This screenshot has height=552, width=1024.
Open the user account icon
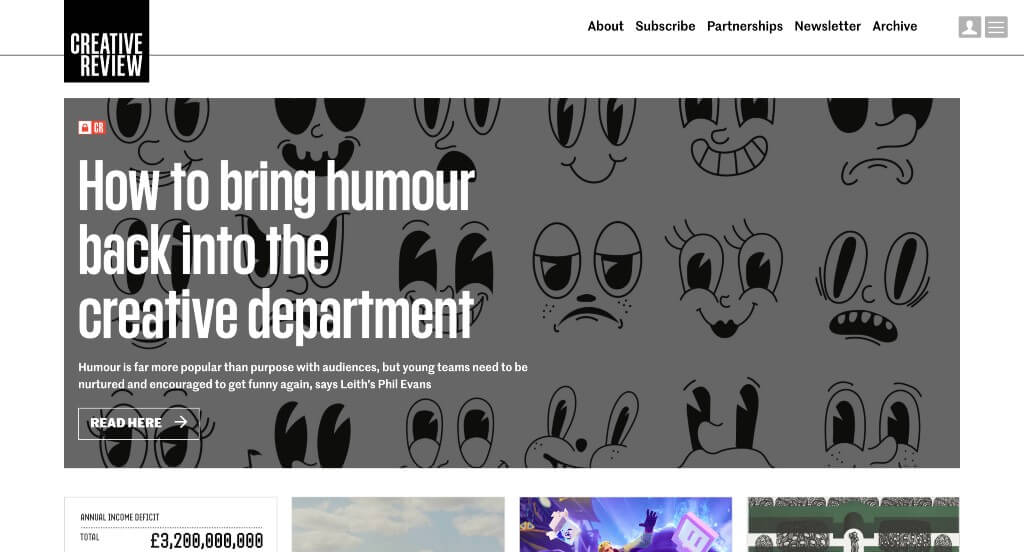tap(970, 27)
